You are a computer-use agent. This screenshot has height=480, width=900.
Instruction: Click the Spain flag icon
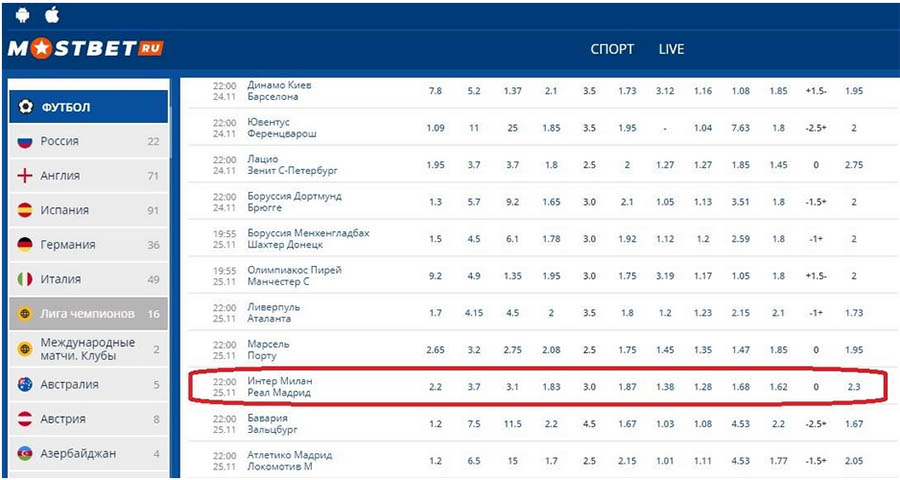point(25,210)
